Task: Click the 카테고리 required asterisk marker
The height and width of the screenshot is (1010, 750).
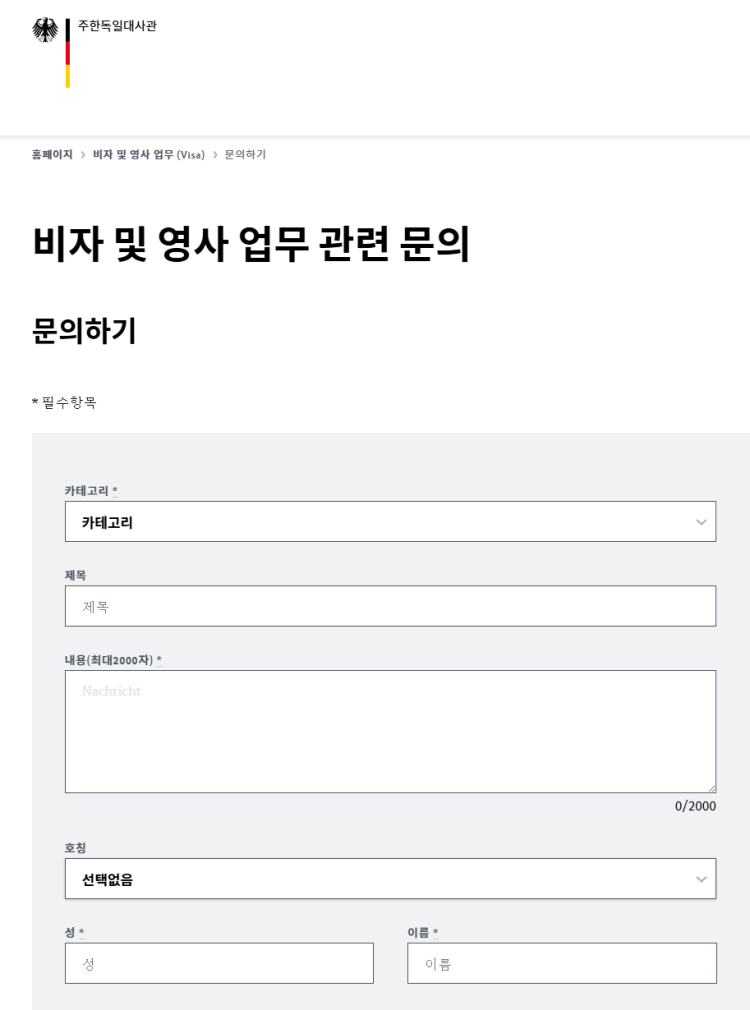Action: click(115, 490)
